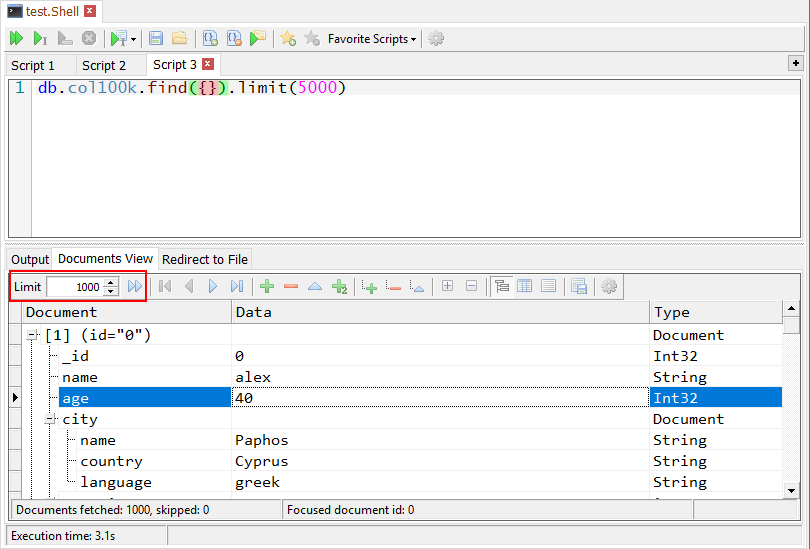The image size is (810, 549).
Task: Click the double-arrow icon next to the Limit field
Action: point(134,287)
